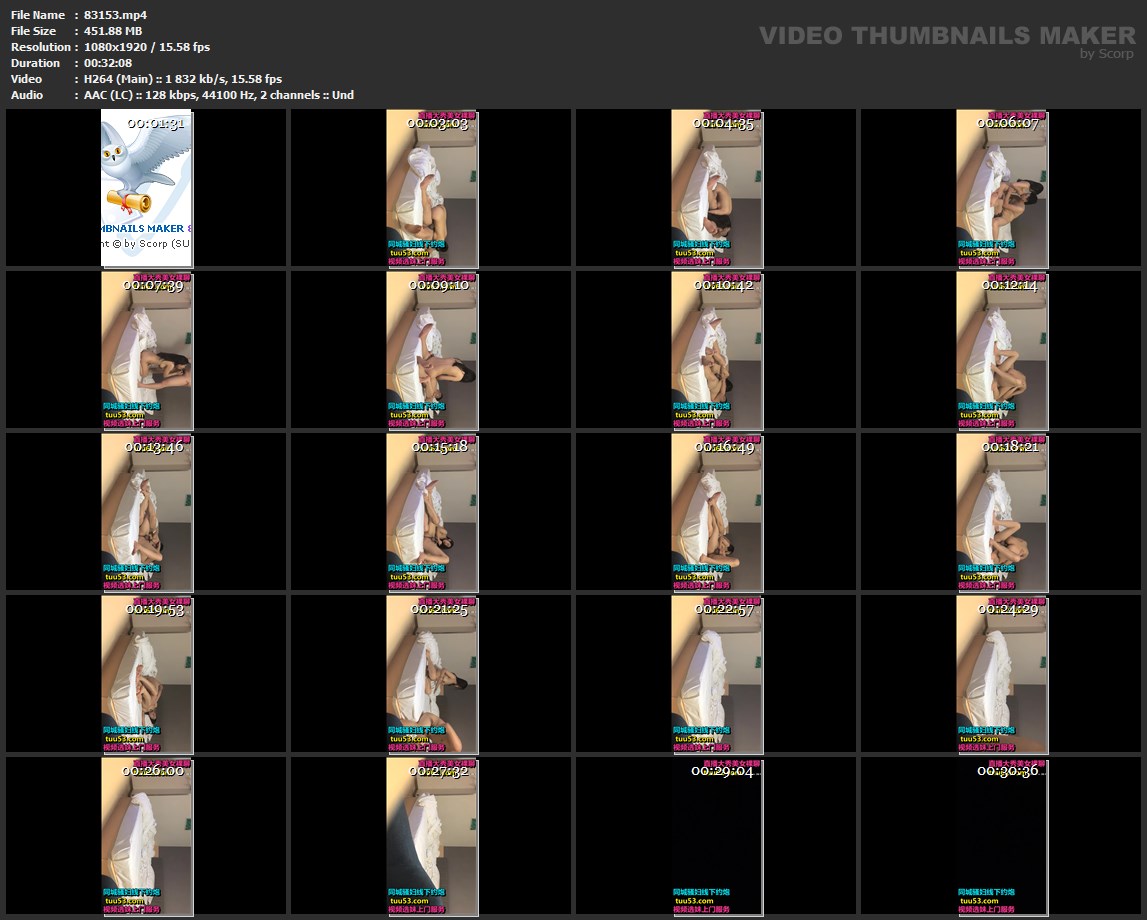Select the thumbnail at 00:12:14
This screenshot has height=920, width=1147.
[1002, 350]
